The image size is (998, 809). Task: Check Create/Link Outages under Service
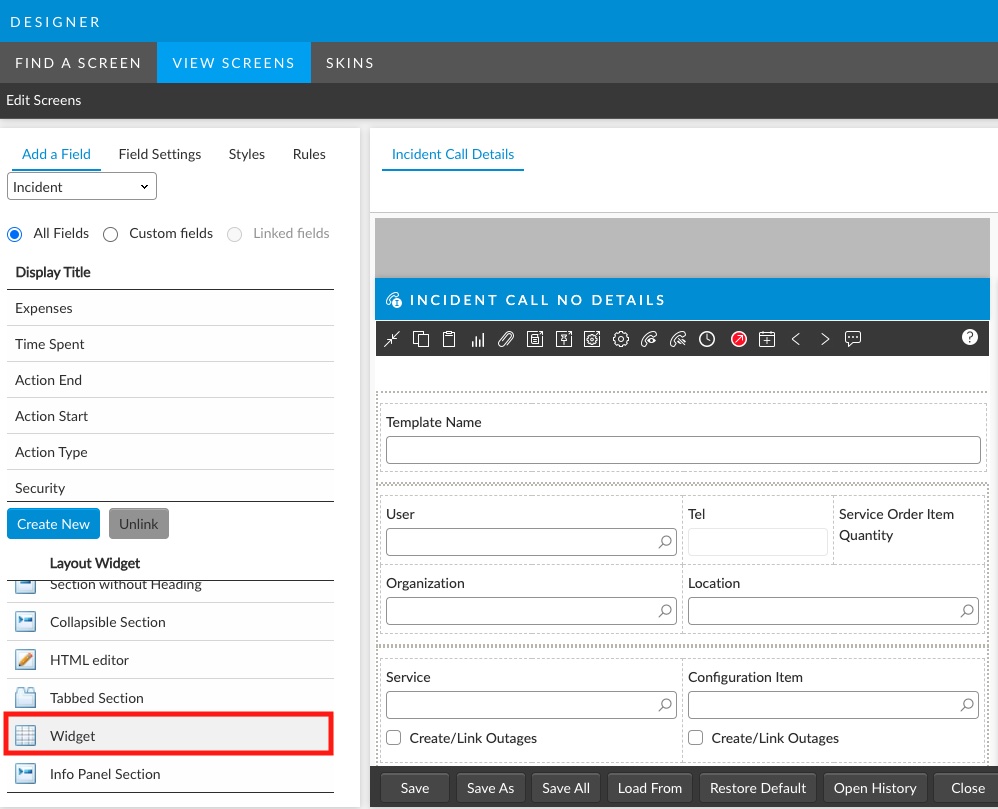394,738
